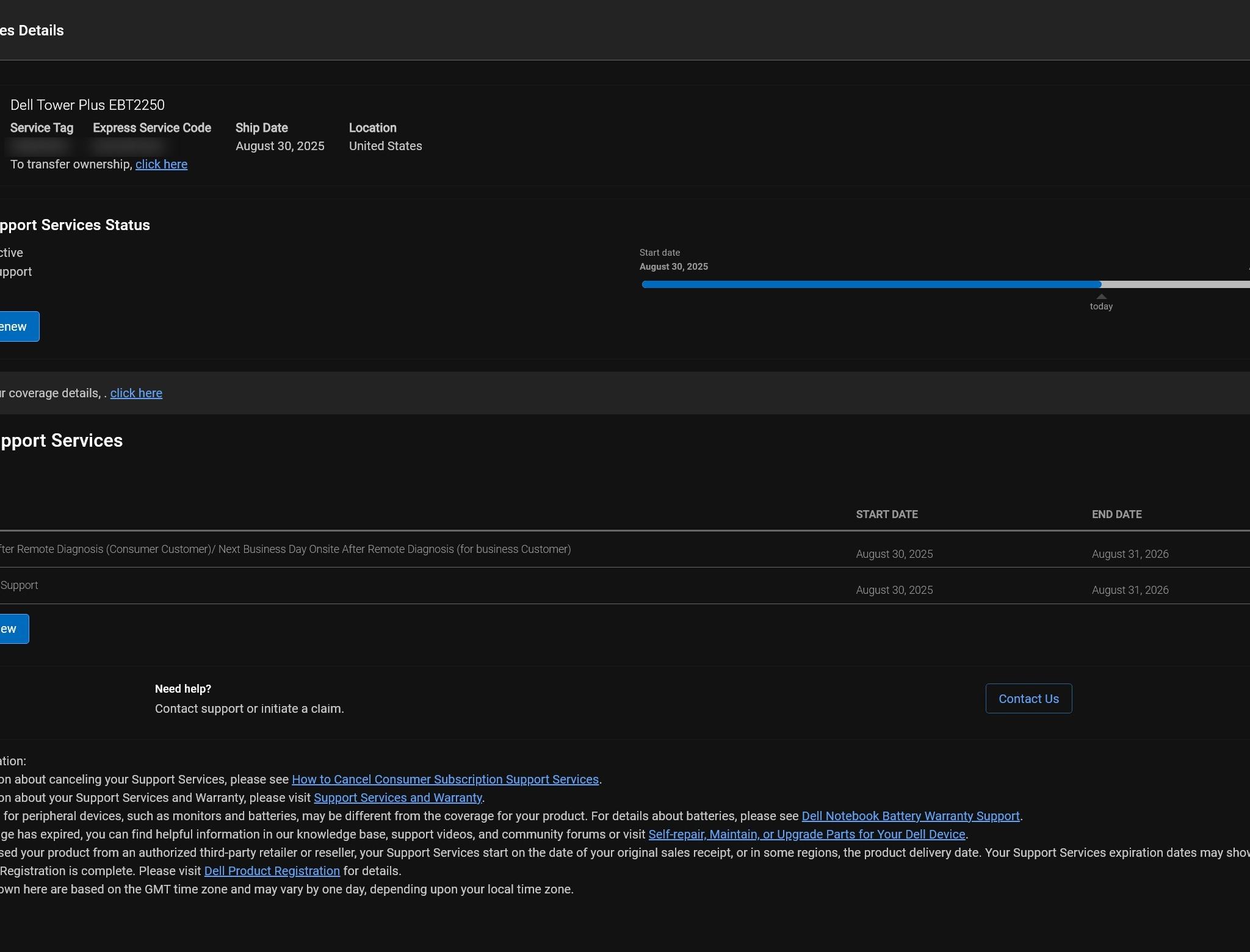Click the "Support Services Status" heading
This screenshot has width=1250, height=952.
(74, 225)
